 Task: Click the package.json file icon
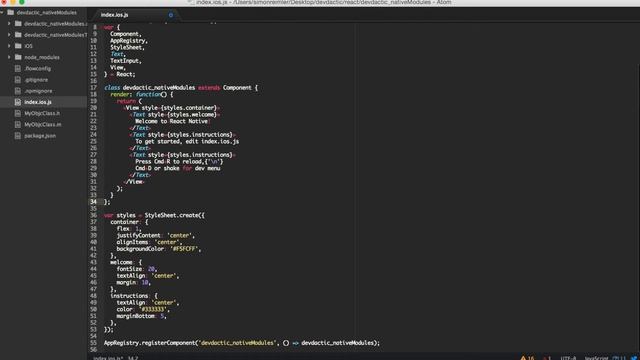[x=18, y=136]
